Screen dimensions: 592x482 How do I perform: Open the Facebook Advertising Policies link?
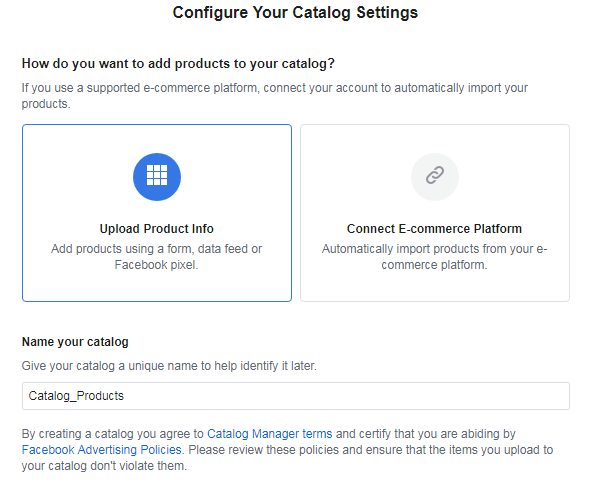click(x=101, y=450)
